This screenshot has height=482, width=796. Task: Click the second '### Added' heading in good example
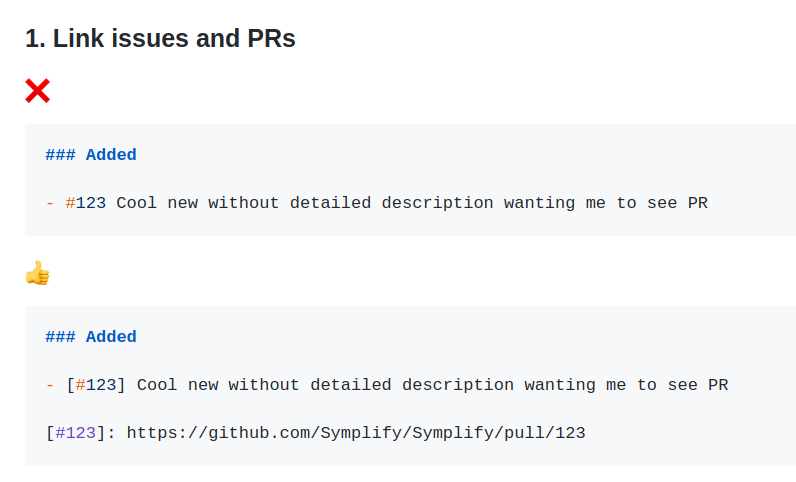pos(91,337)
